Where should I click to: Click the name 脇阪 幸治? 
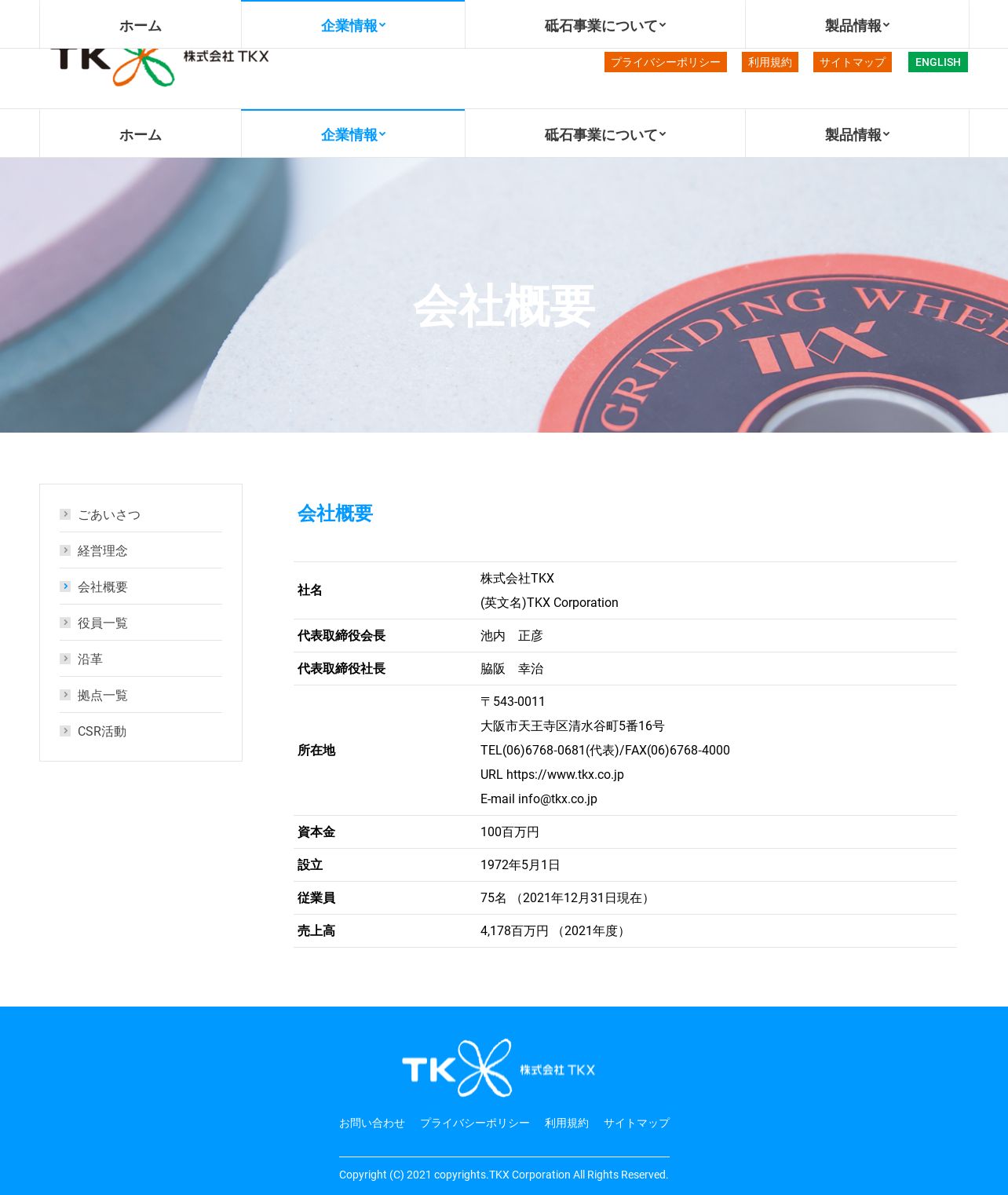[512, 669]
